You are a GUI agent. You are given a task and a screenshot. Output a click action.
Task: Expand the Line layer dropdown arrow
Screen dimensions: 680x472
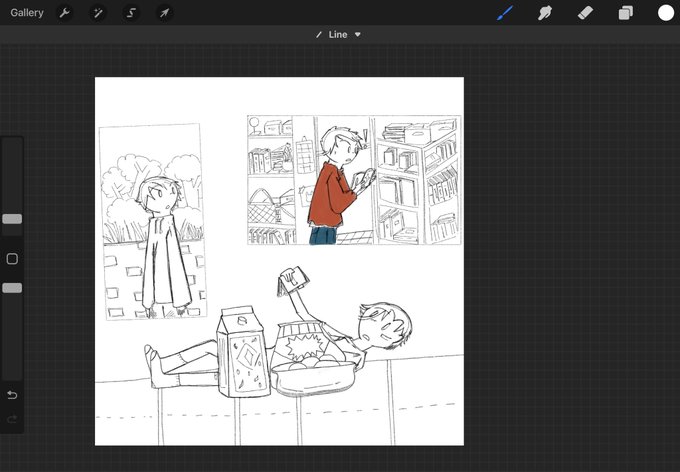click(x=358, y=35)
